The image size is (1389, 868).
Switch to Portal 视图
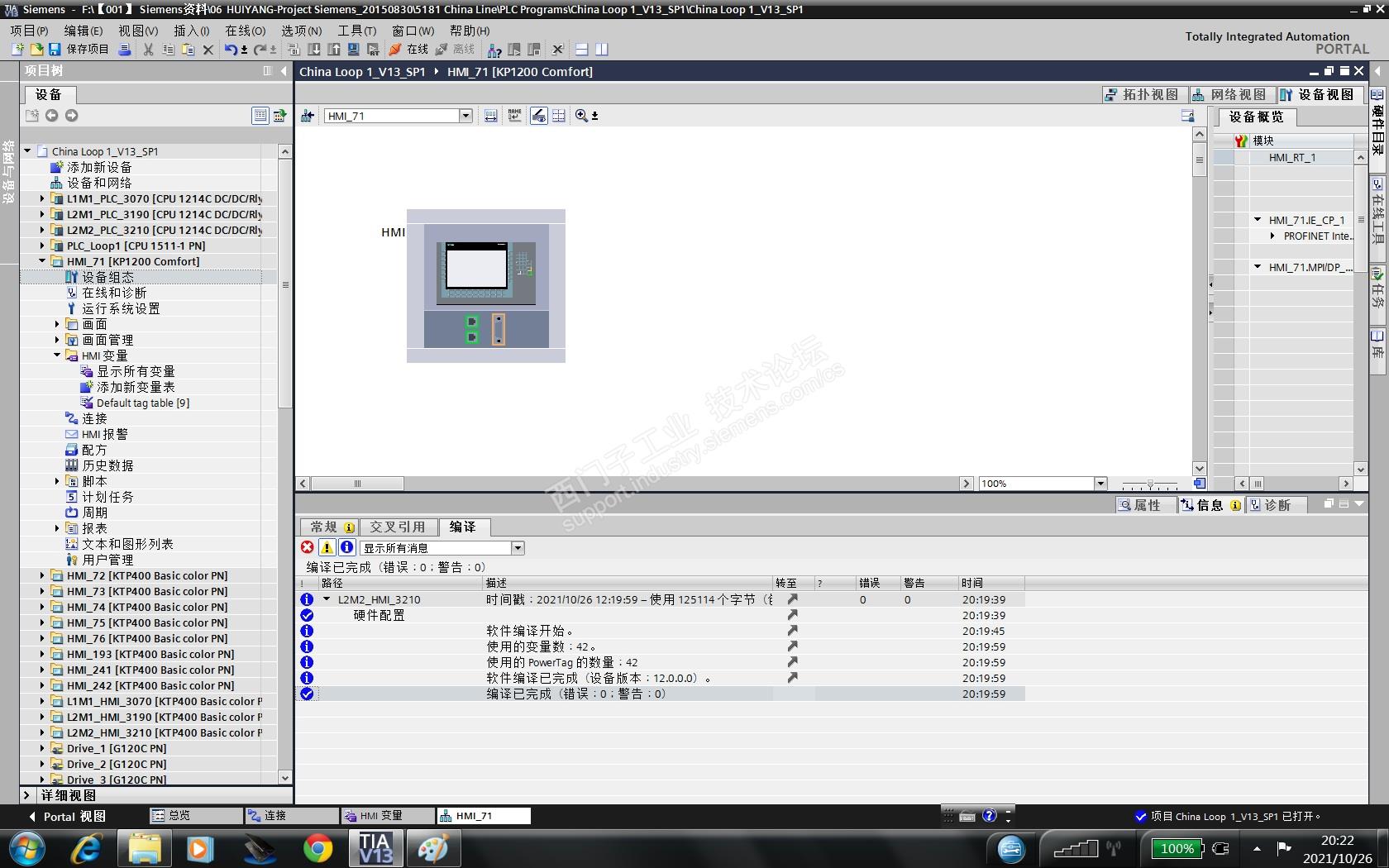click(x=68, y=816)
